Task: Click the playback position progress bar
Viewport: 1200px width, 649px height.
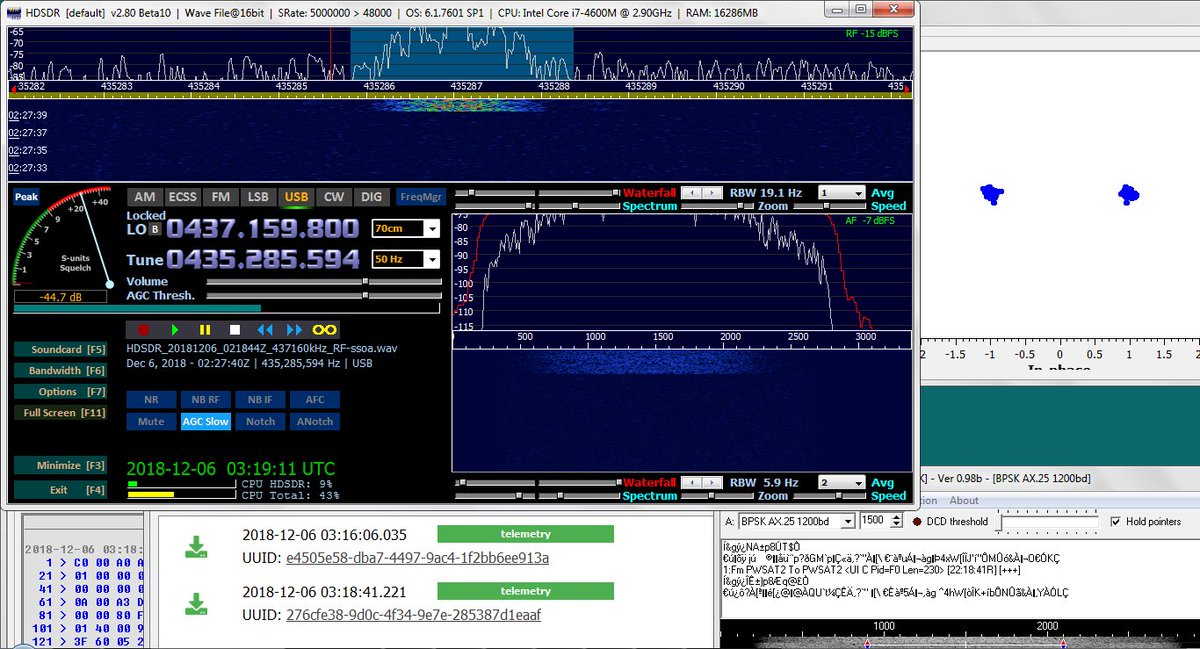Action: [228, 309]
